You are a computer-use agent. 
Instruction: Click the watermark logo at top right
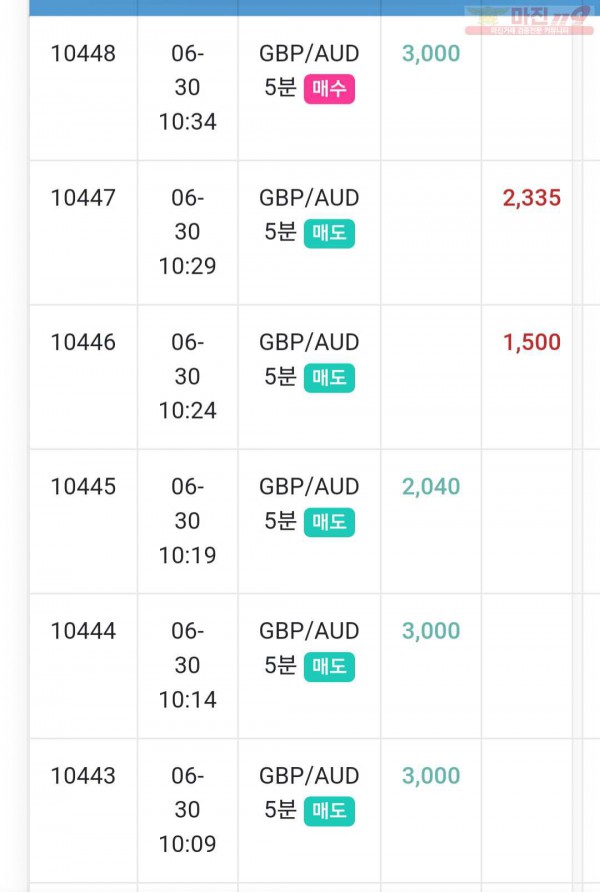(529, 20)
